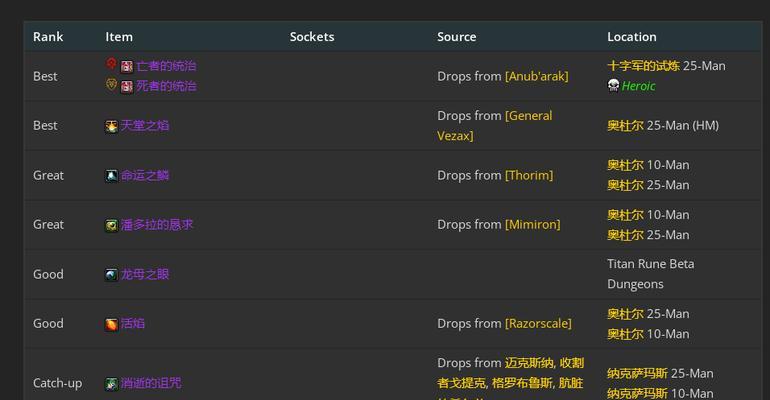Click the skull icon beside Heroic
The image size is (770, 400).
[x=613, y=85]
